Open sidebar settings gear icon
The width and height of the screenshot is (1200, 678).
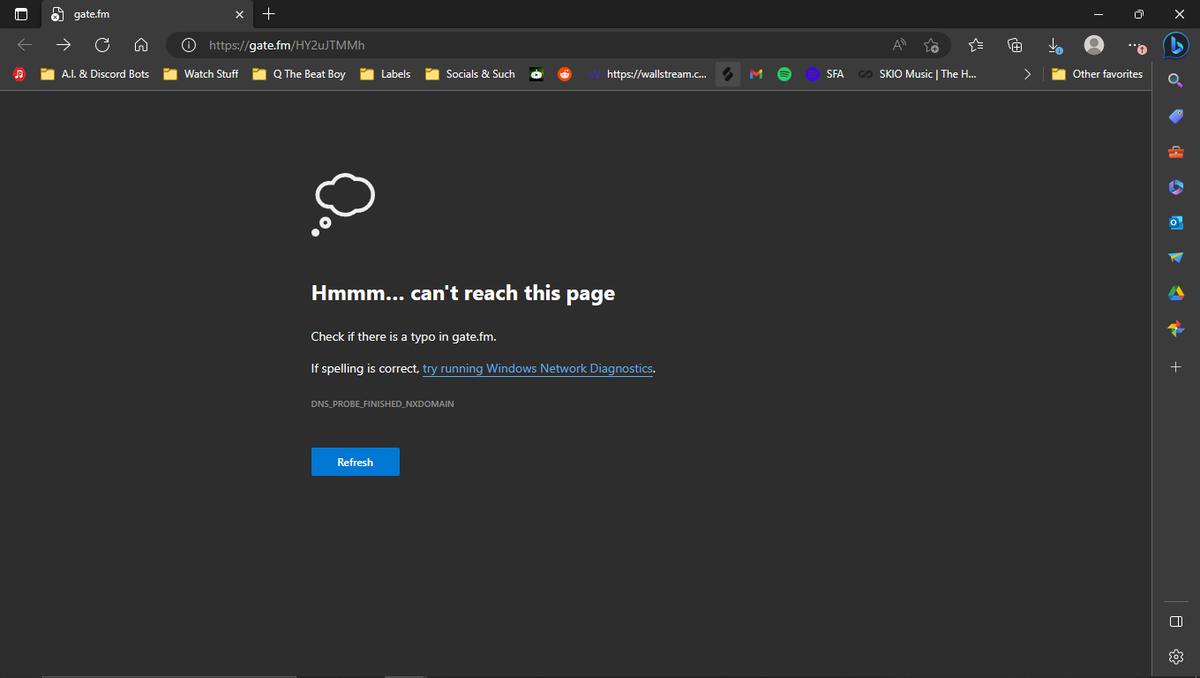point(1175,656)
